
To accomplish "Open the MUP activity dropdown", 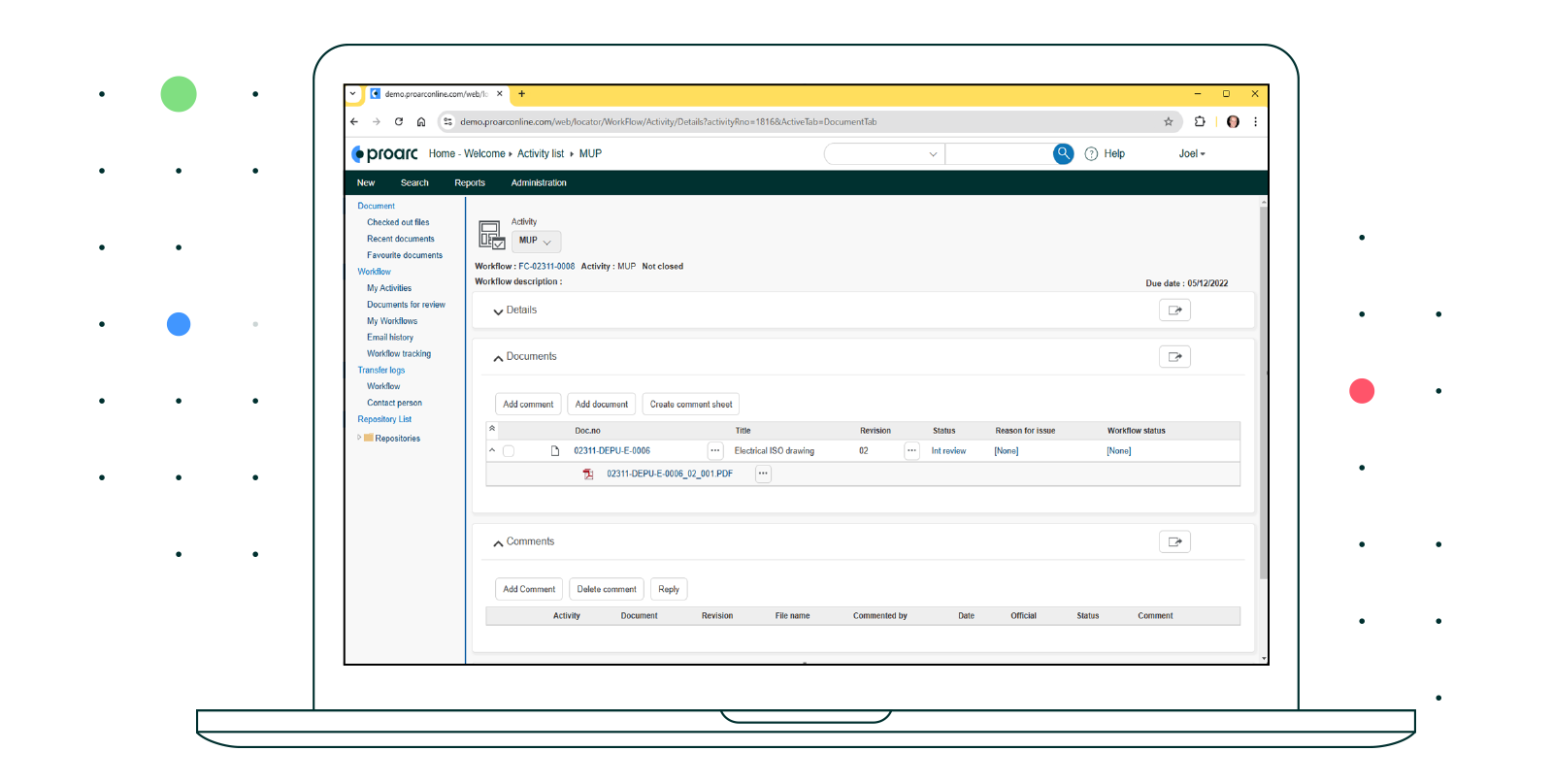I will pos(536,241).
